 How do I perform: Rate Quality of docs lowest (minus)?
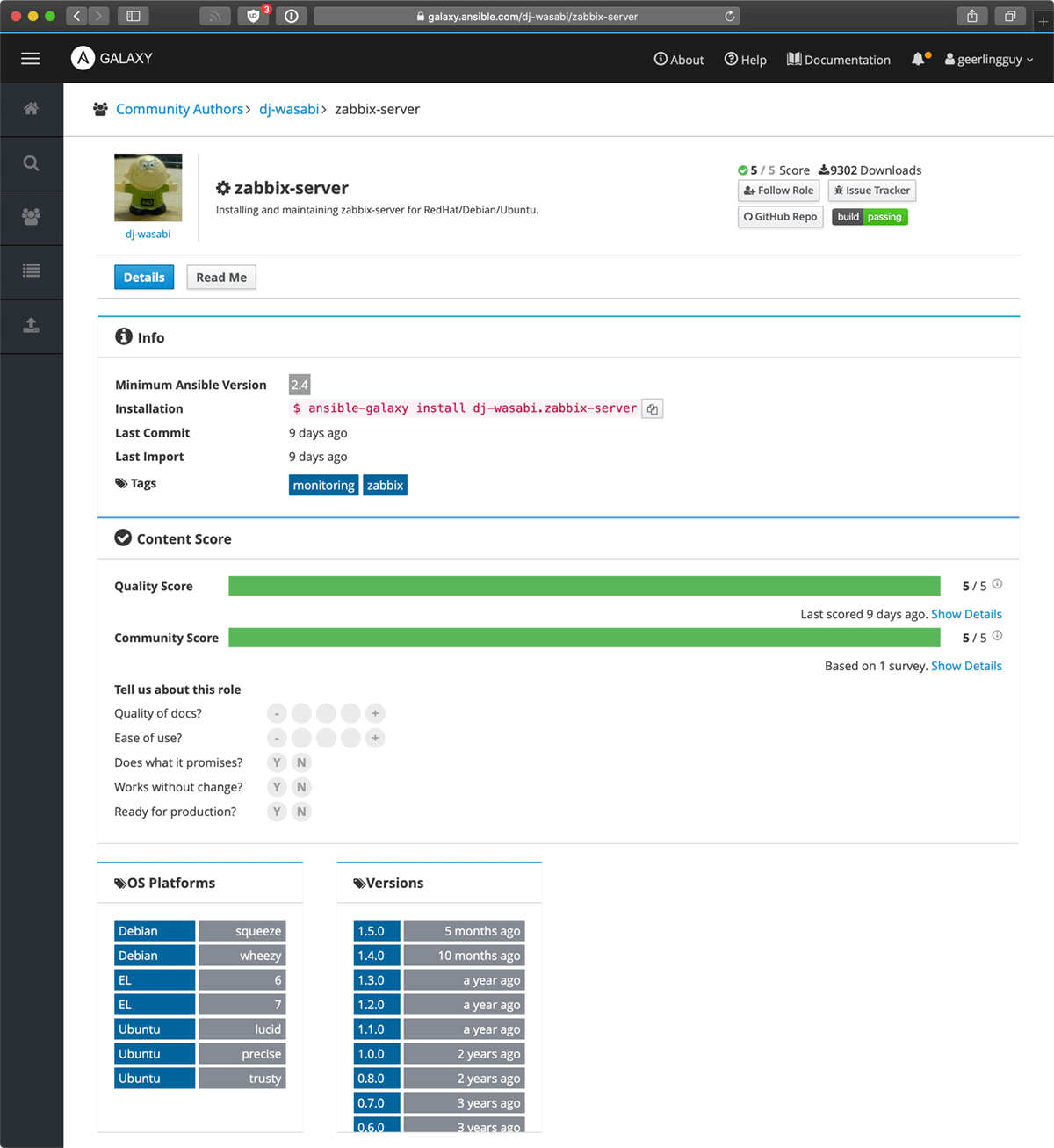pos(277,713)
